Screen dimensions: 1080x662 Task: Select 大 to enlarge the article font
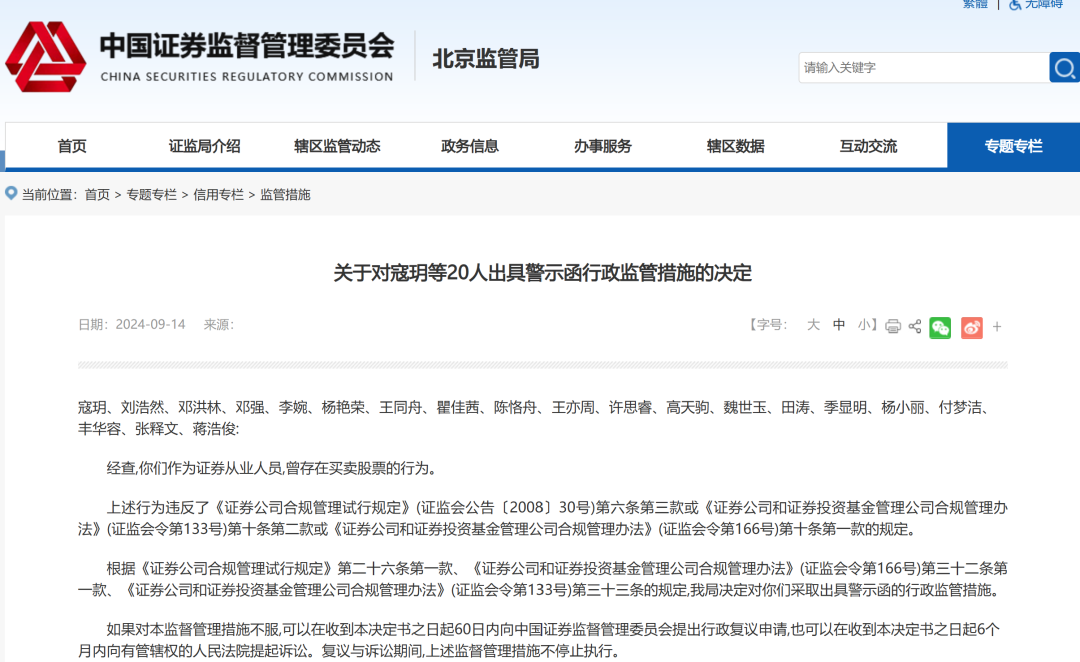coord(813,325)
